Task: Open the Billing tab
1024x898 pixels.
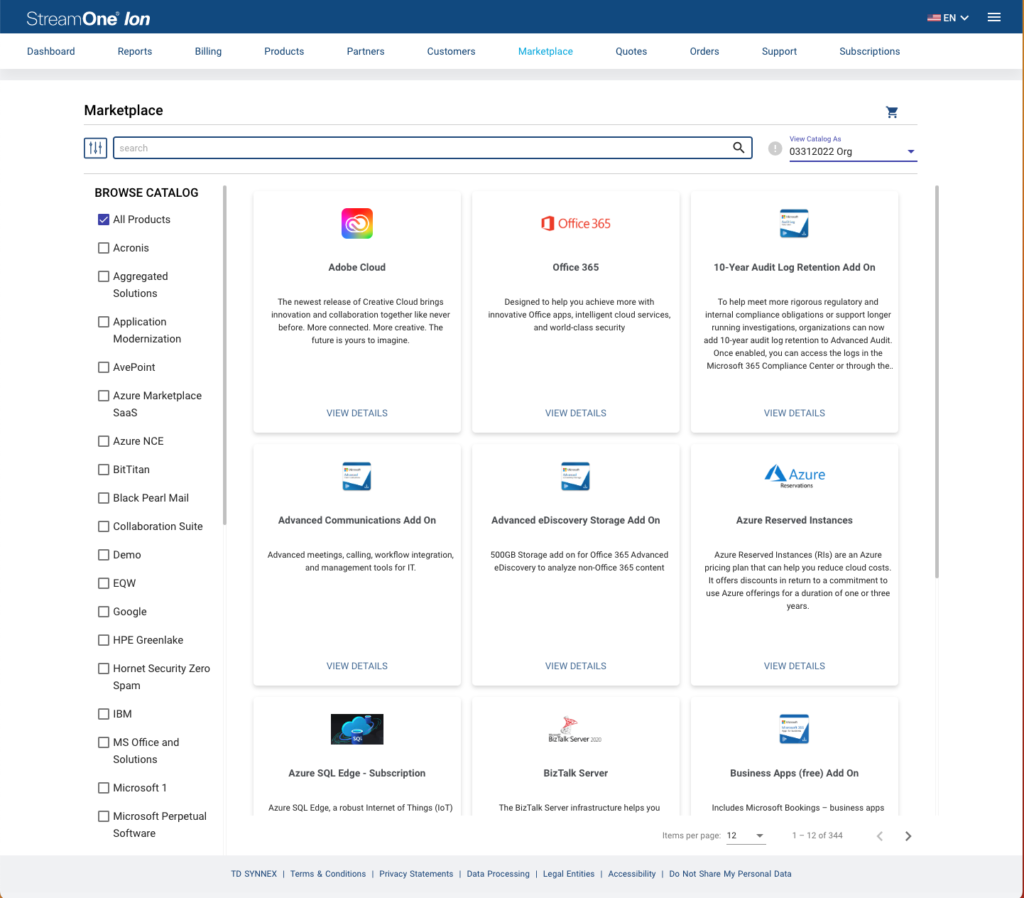Action: (x=208, y=52)
